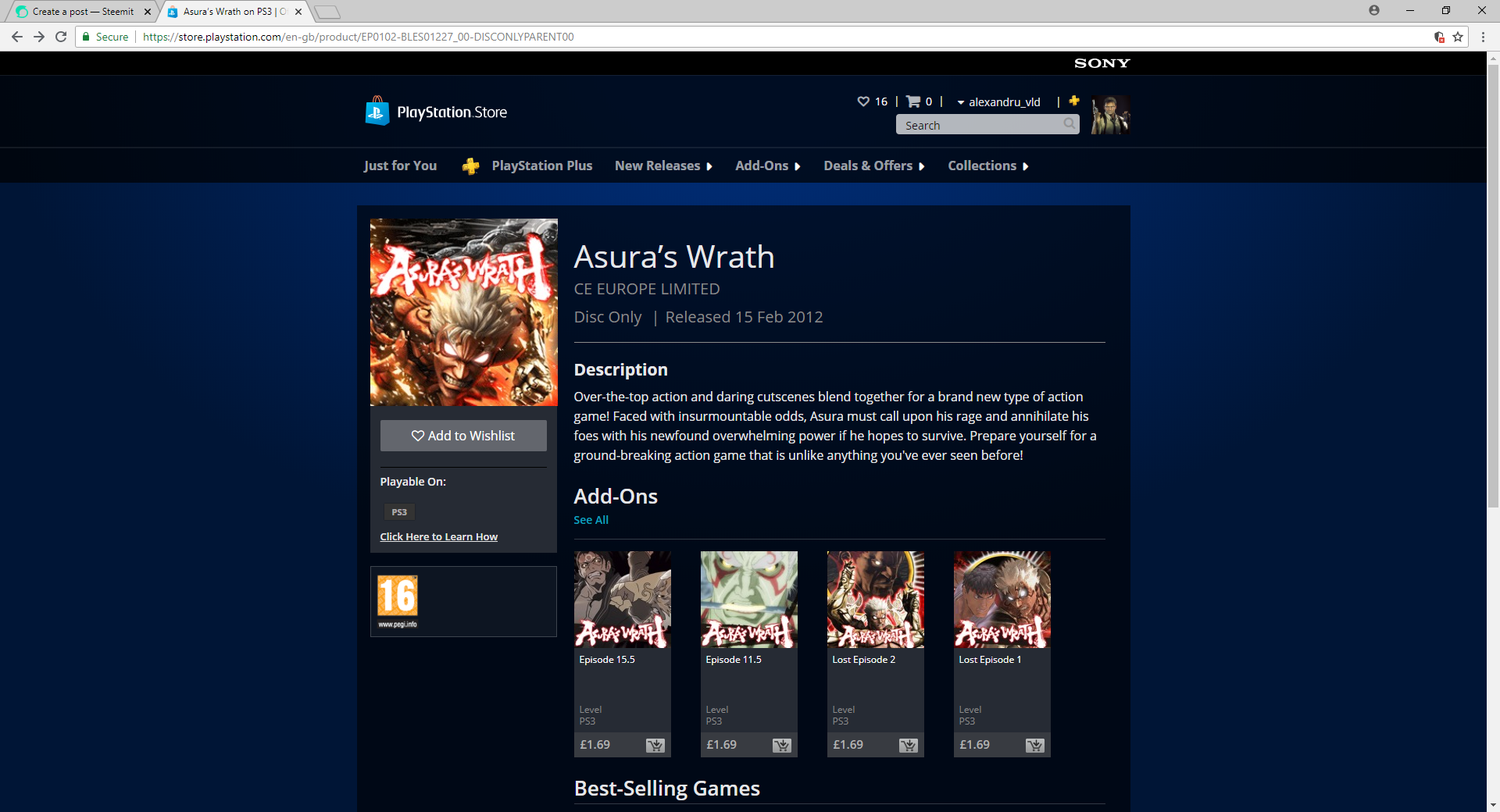Add Lost Episode 2 to cart icon
Viewport: 1500px width, 812px height.
point(909,746)
